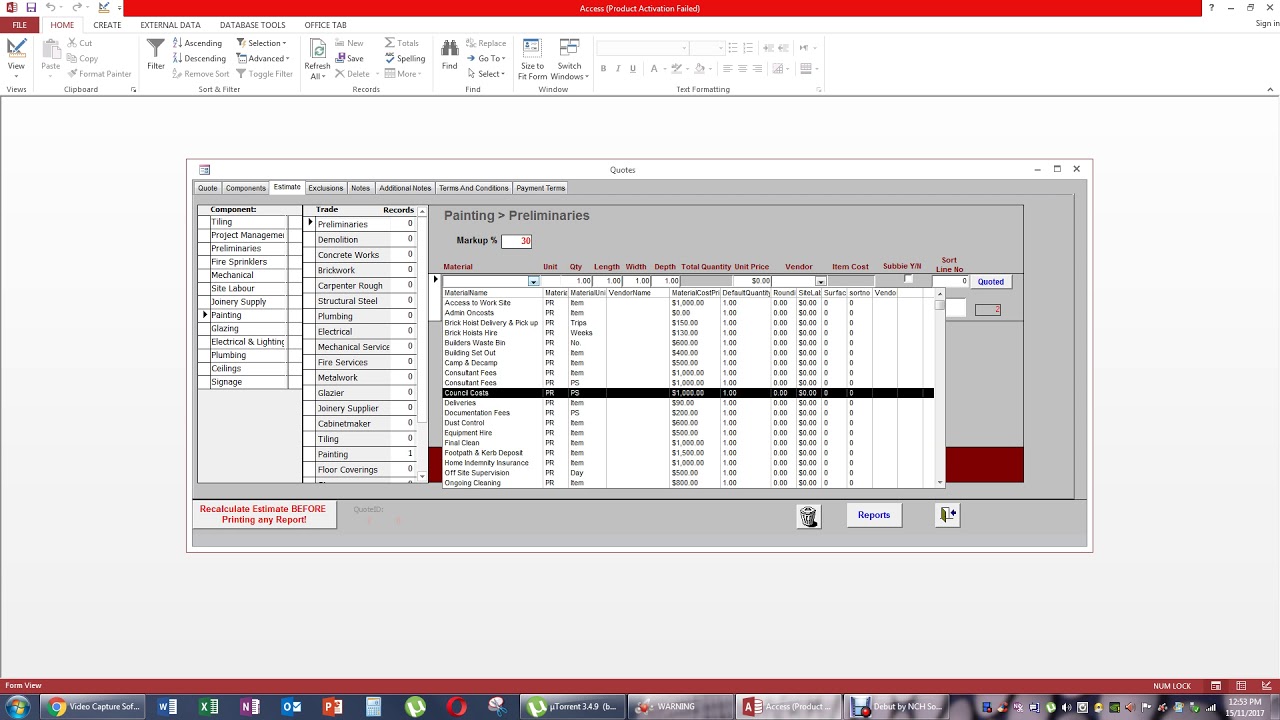Click the Reports button
The image size is (1280, 720).
pyautogui.click(x=874, y=515)
